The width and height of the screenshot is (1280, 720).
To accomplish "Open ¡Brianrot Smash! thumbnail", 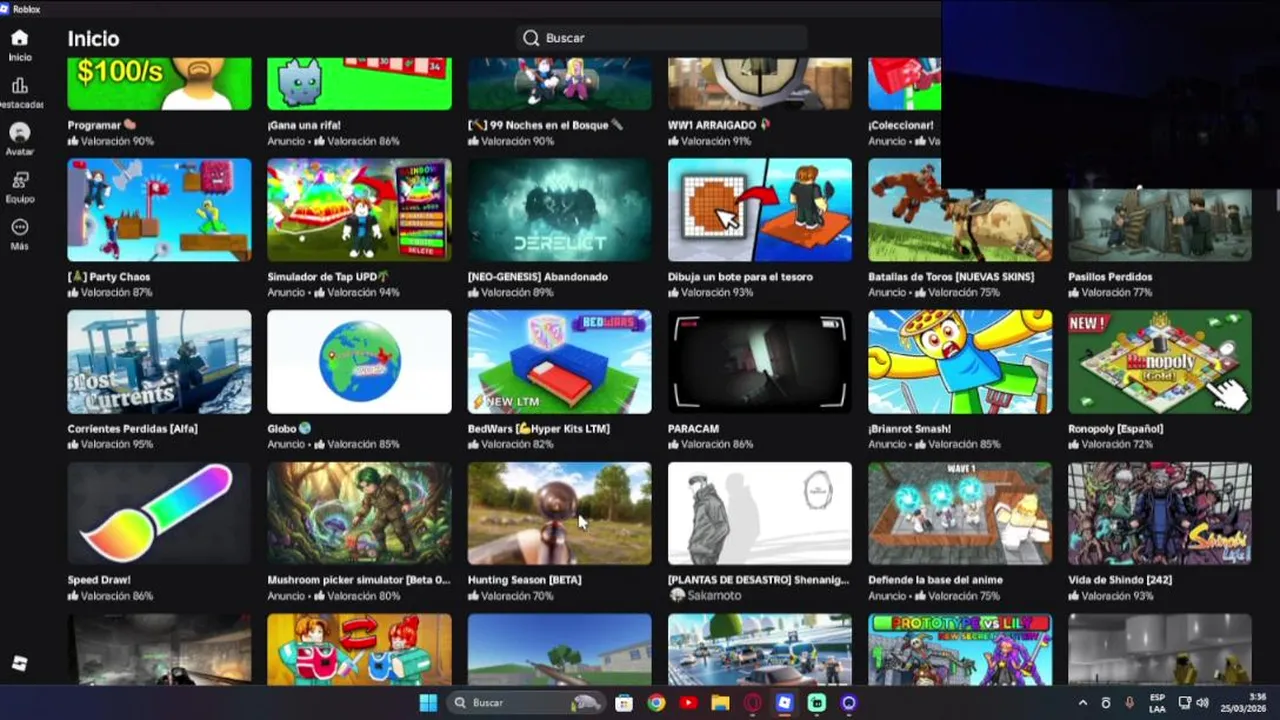I will 960,362.
